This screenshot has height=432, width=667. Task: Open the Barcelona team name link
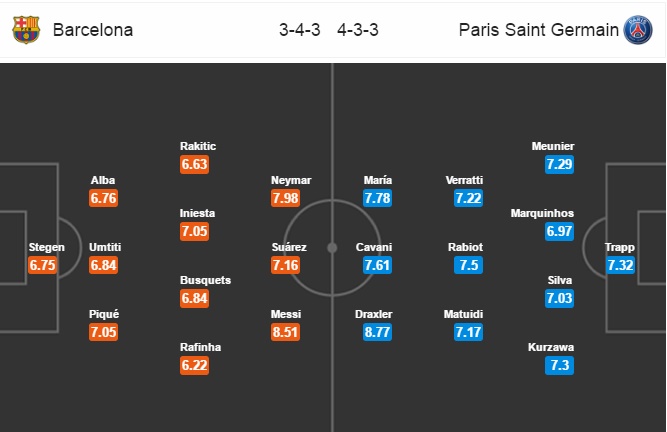point(93,30)
